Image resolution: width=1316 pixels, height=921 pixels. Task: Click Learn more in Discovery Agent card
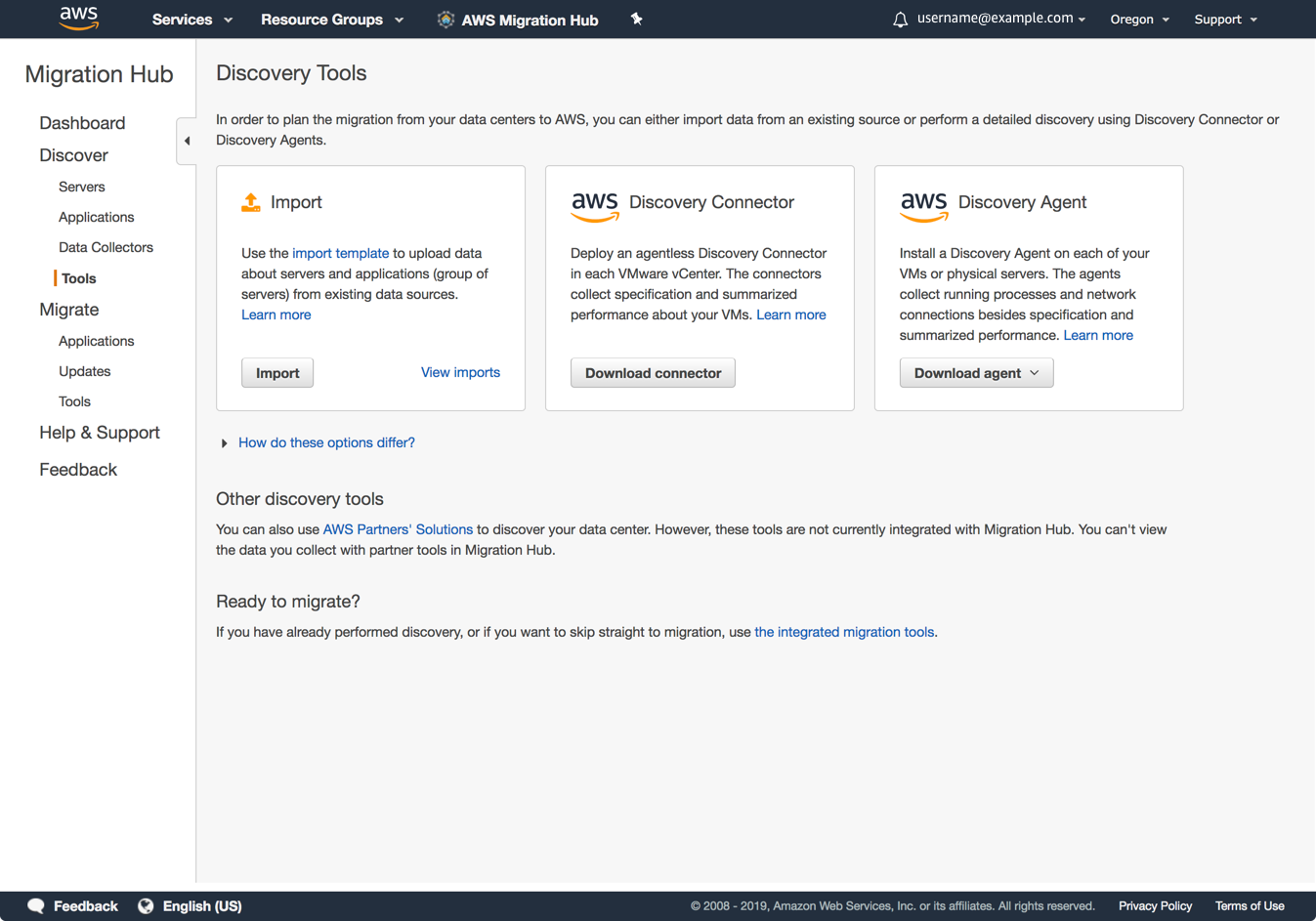pyautogui.click(x=1098, y=335)
